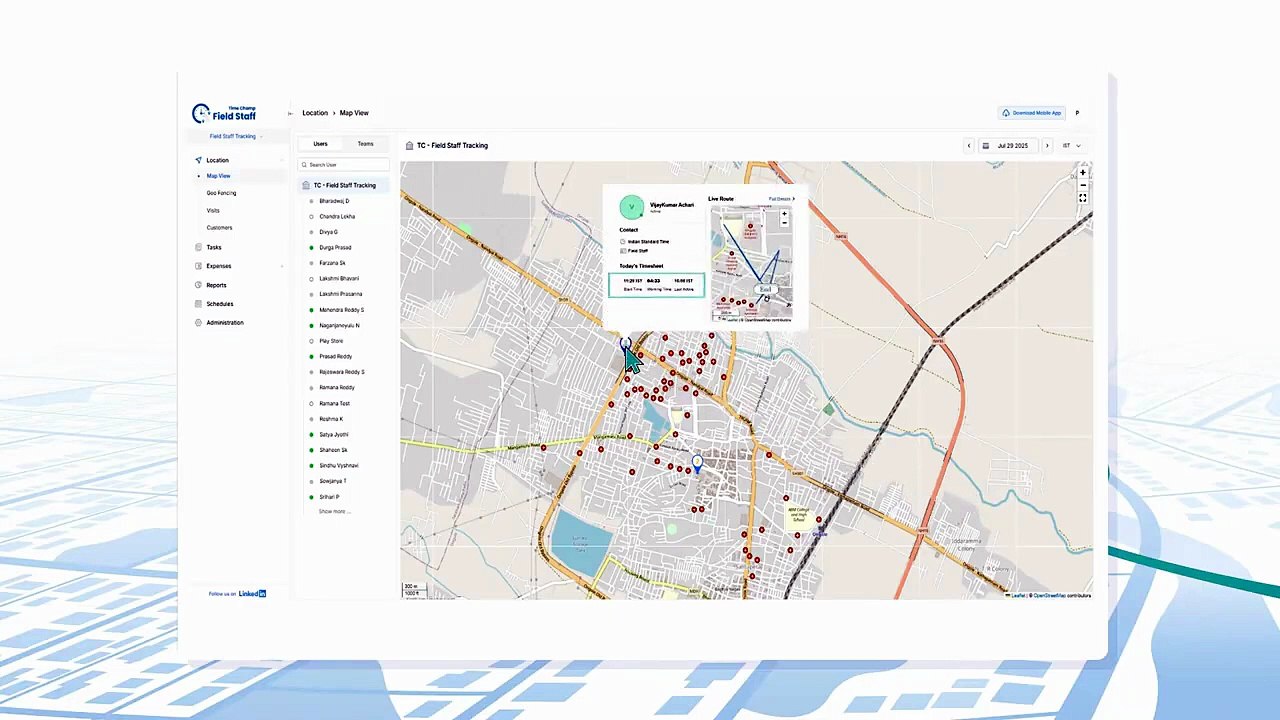Select Map View in sidebar
Viewport: 1280px width, 720px height.
click(218, 176)
